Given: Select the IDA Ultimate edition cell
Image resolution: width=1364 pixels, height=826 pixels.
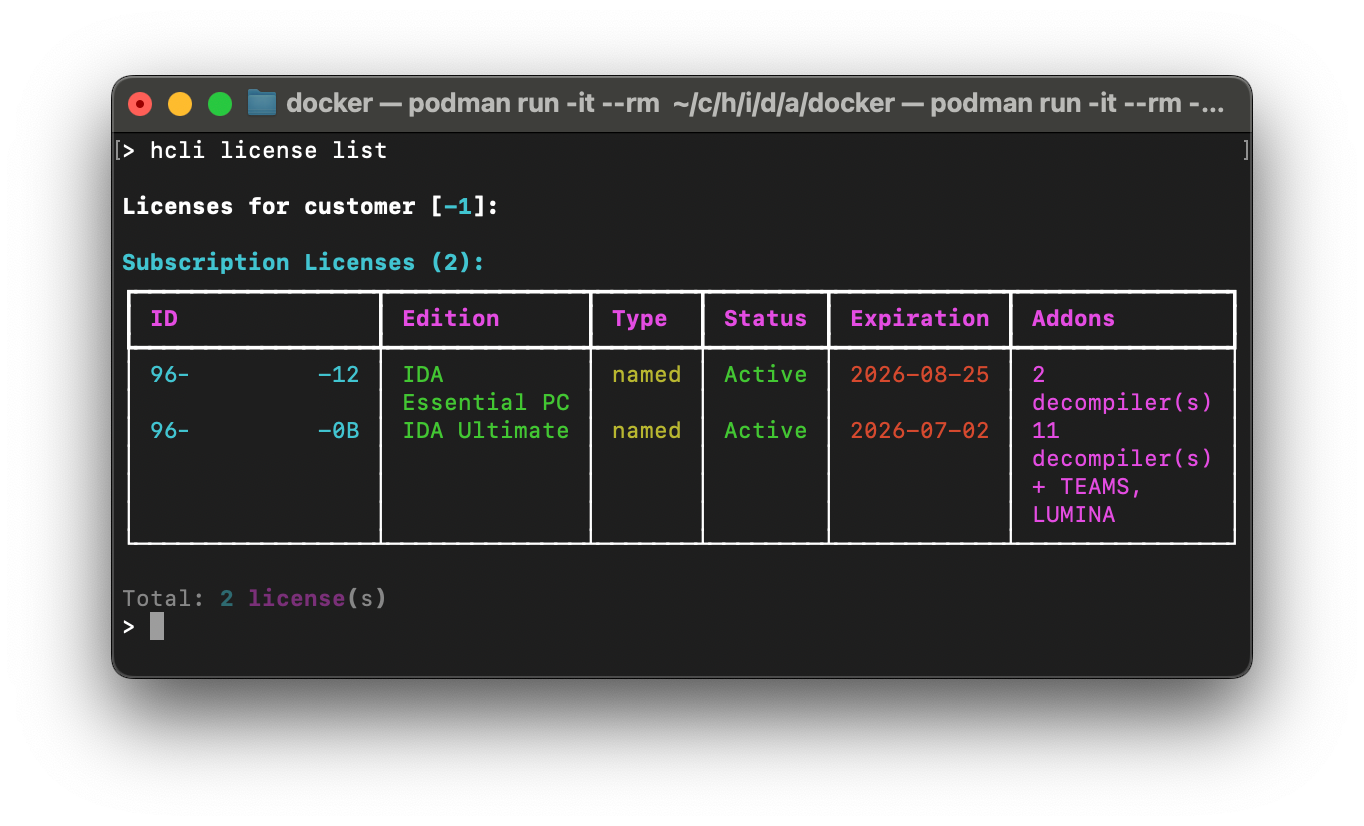Looking at the screenshot, I should (486, 430).
